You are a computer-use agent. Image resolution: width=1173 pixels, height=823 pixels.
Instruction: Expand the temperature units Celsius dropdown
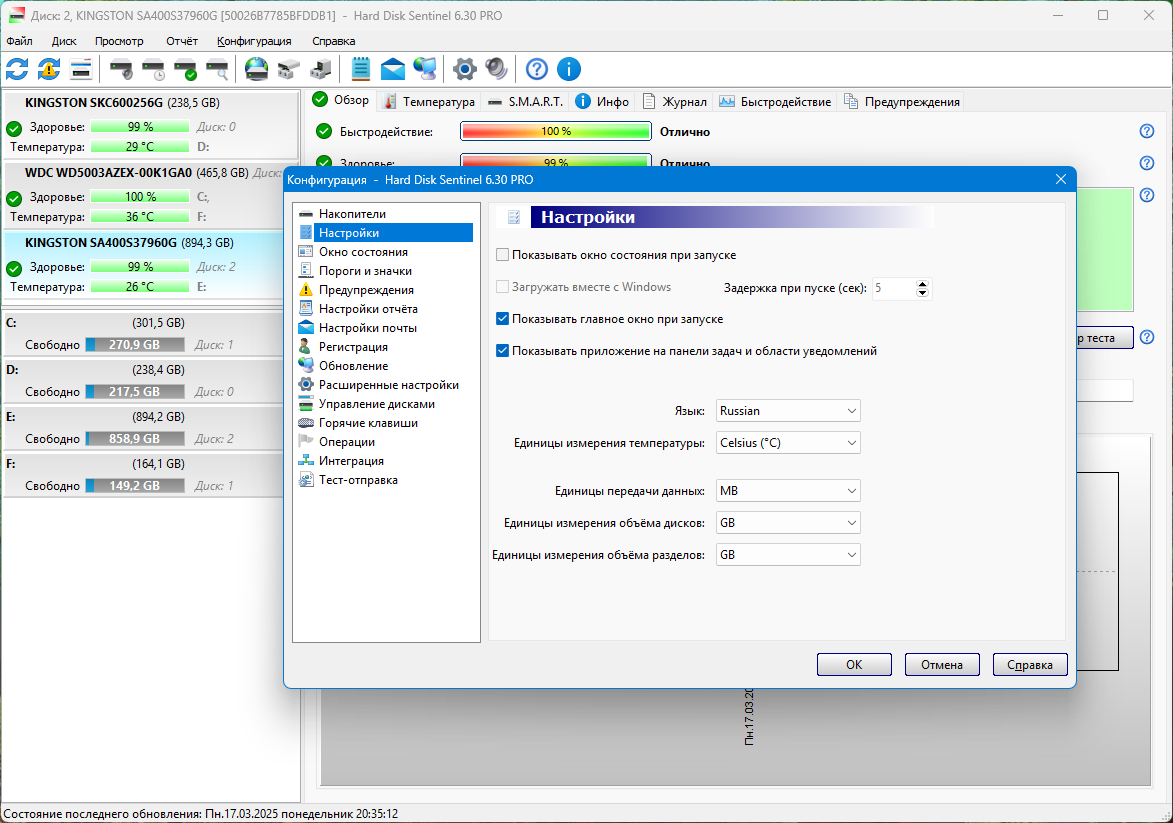(x=788, y=443)
